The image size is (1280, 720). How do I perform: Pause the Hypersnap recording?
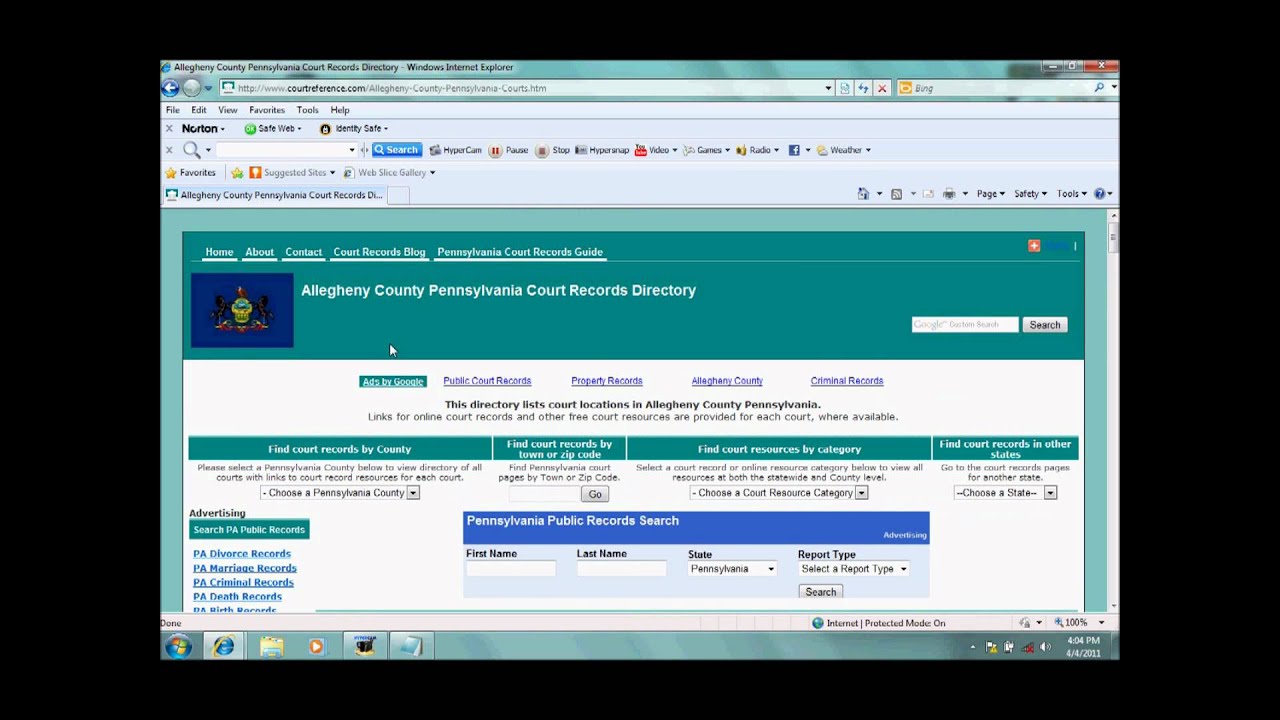[510, 150]
